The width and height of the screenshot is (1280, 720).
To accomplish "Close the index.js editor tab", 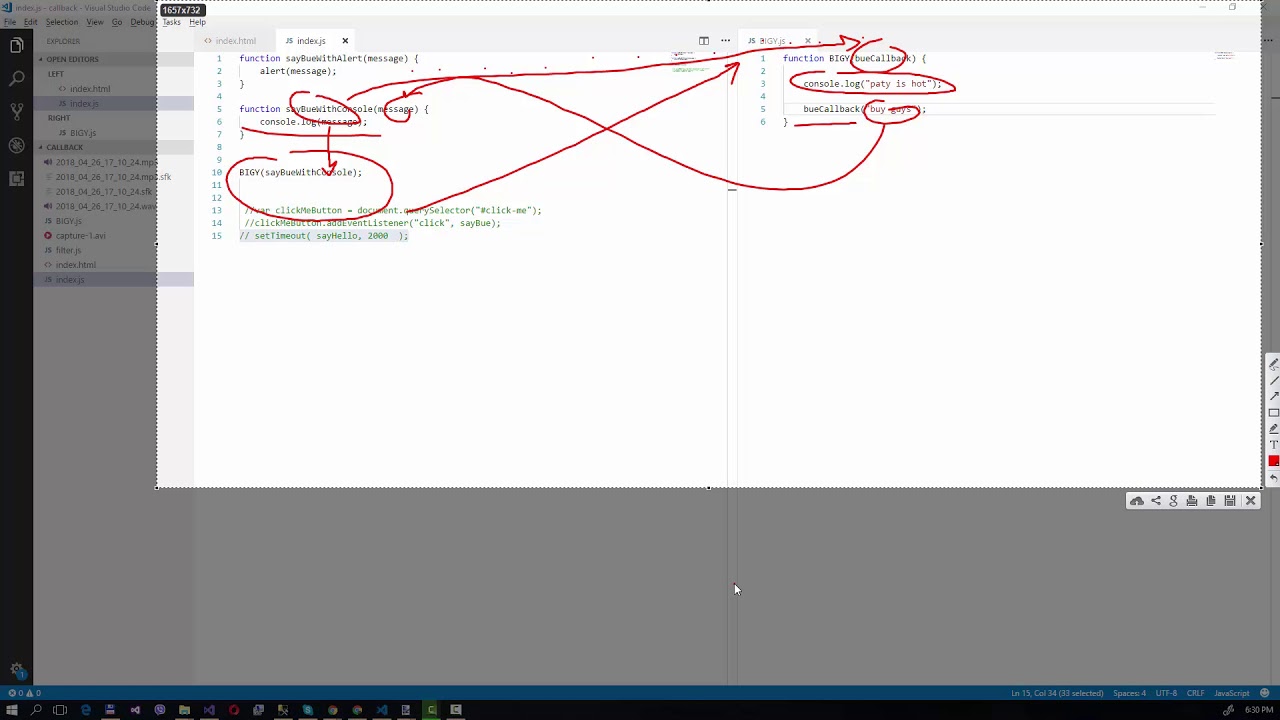I will click(x=345, y=41).
